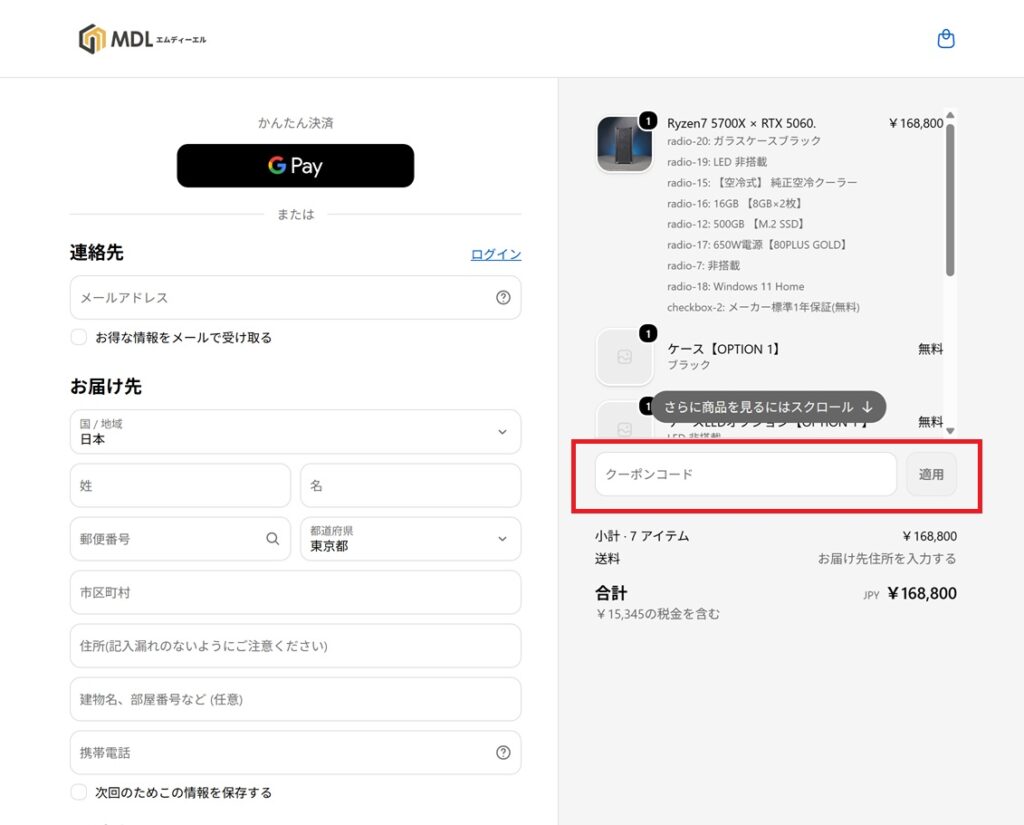This screenshot has height=825, width=1024.
Task: Click the Ryzen7 5700X × RTX 5060 product title
Action: [x=741, y=123]
